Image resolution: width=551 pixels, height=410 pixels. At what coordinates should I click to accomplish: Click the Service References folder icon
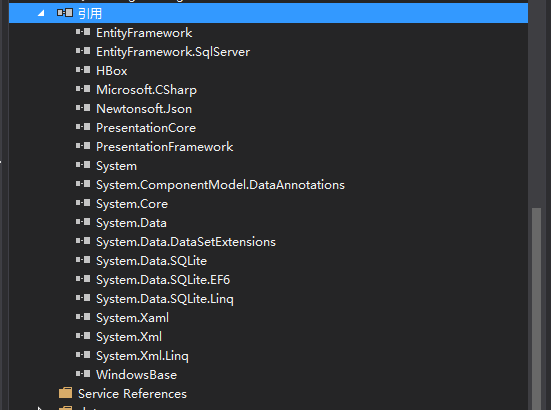[66, 393]
